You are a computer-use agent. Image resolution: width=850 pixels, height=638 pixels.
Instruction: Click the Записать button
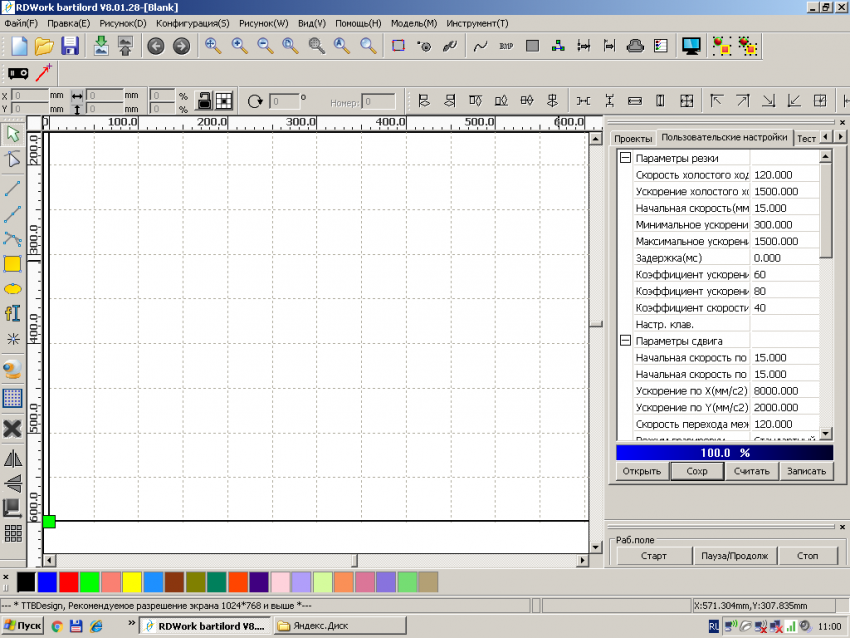pyautogui.click(x=806, y=471)
